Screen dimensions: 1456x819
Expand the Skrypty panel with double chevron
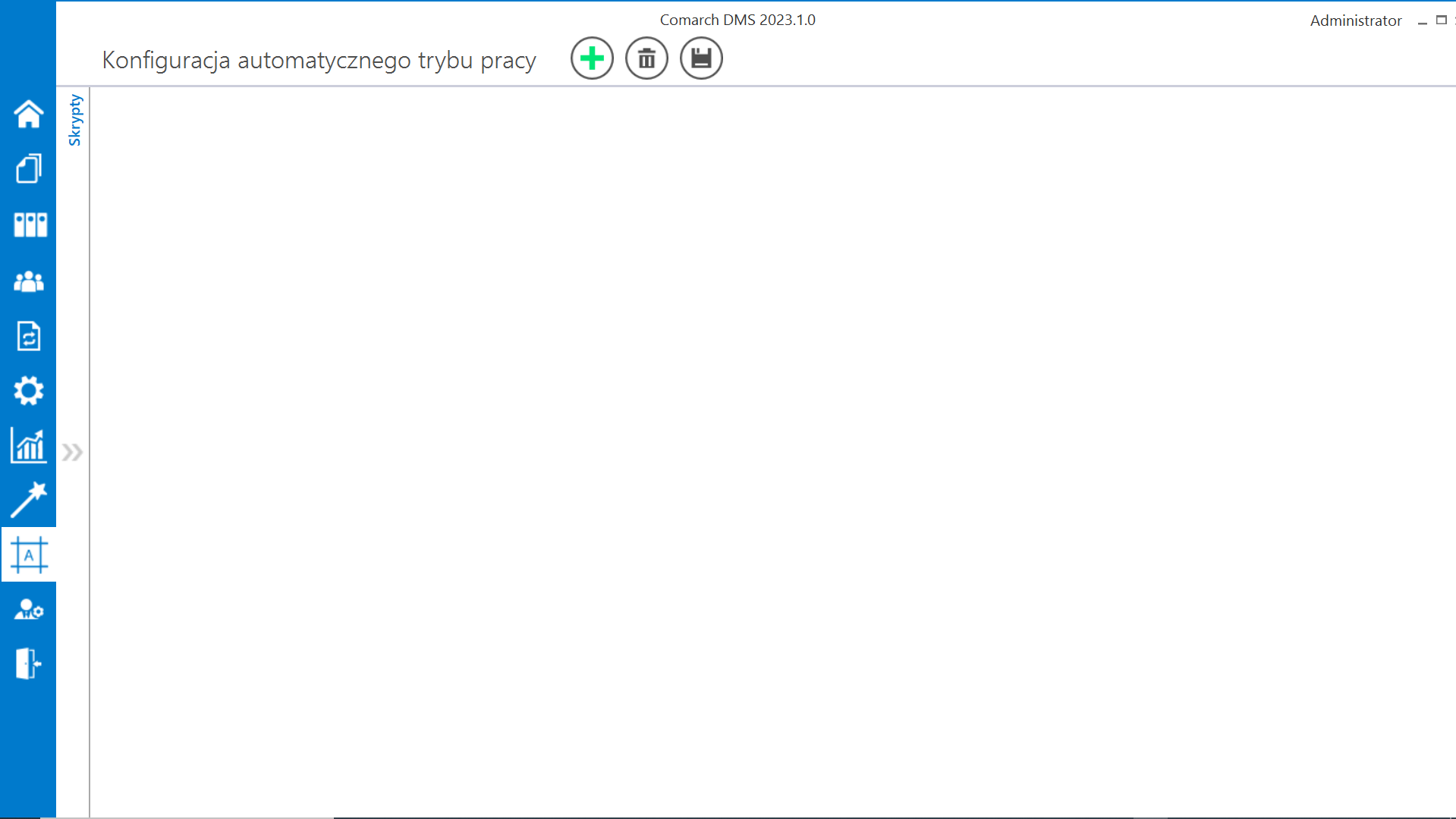pos(73,453)
